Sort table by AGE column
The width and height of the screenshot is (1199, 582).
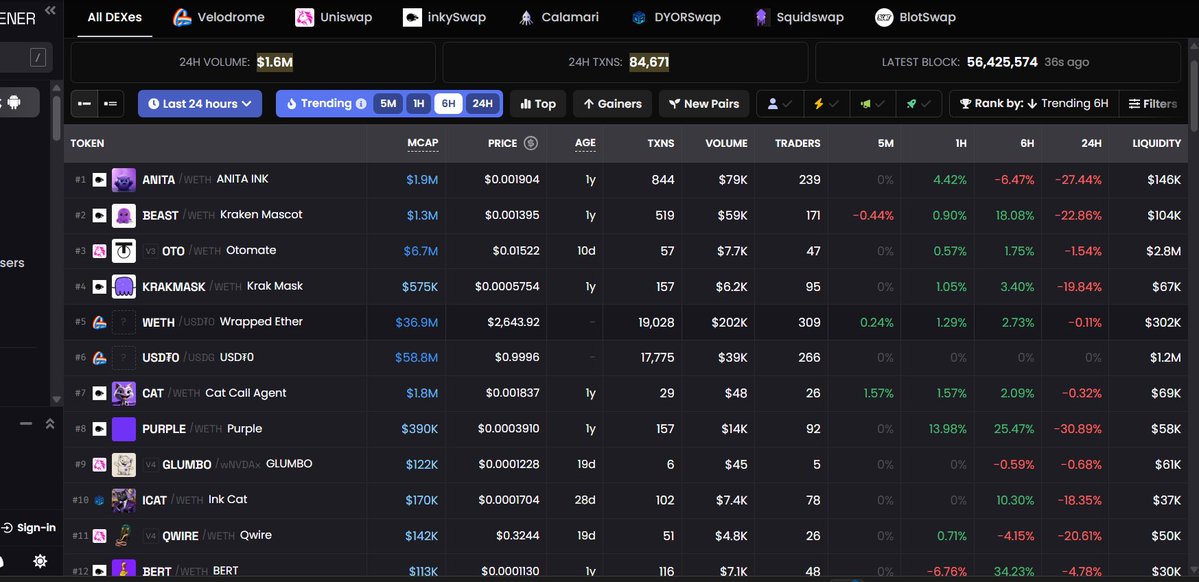tap(585, 143)
